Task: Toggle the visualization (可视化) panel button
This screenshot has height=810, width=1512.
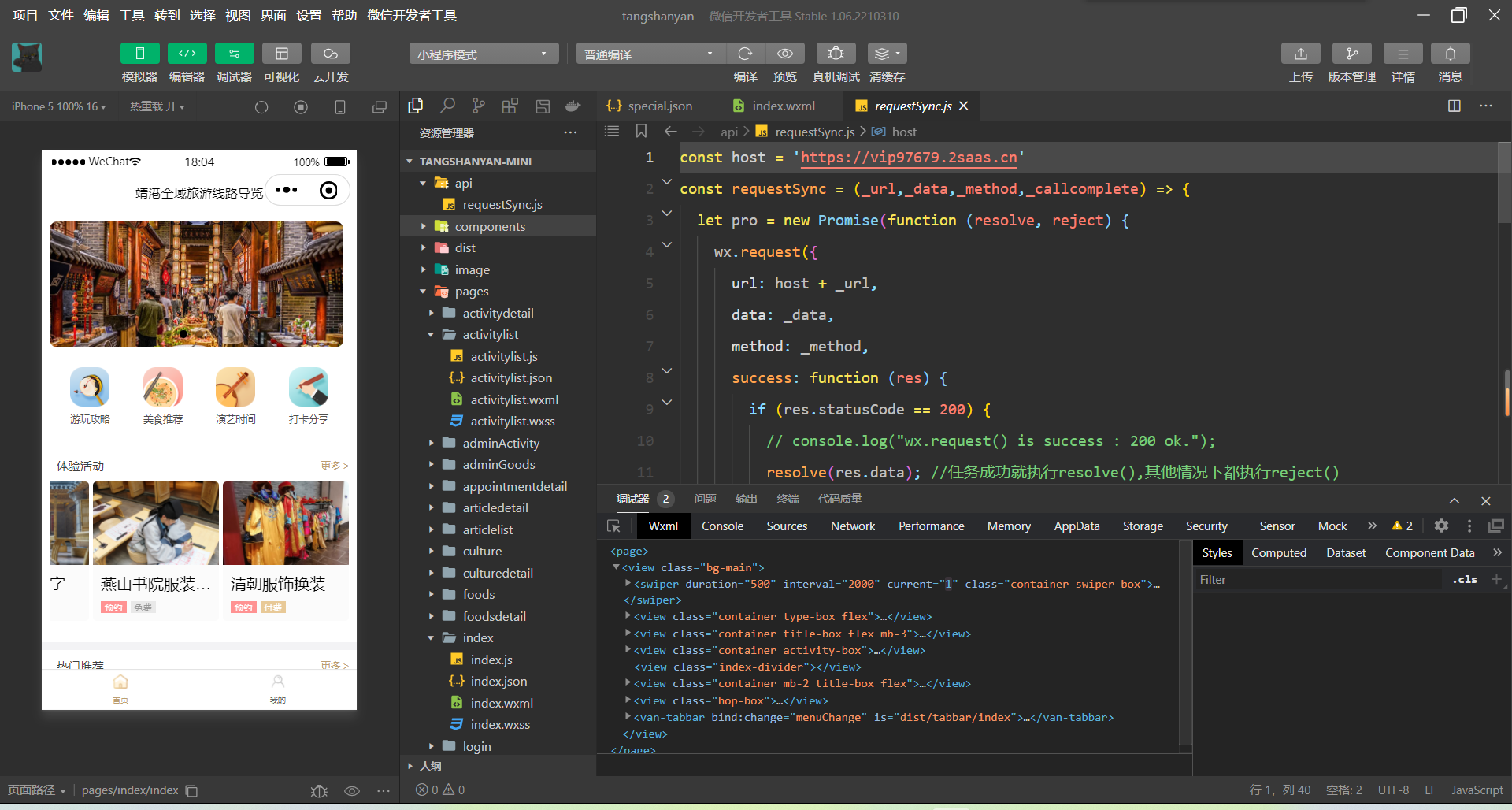Action: tap(281, 54)
